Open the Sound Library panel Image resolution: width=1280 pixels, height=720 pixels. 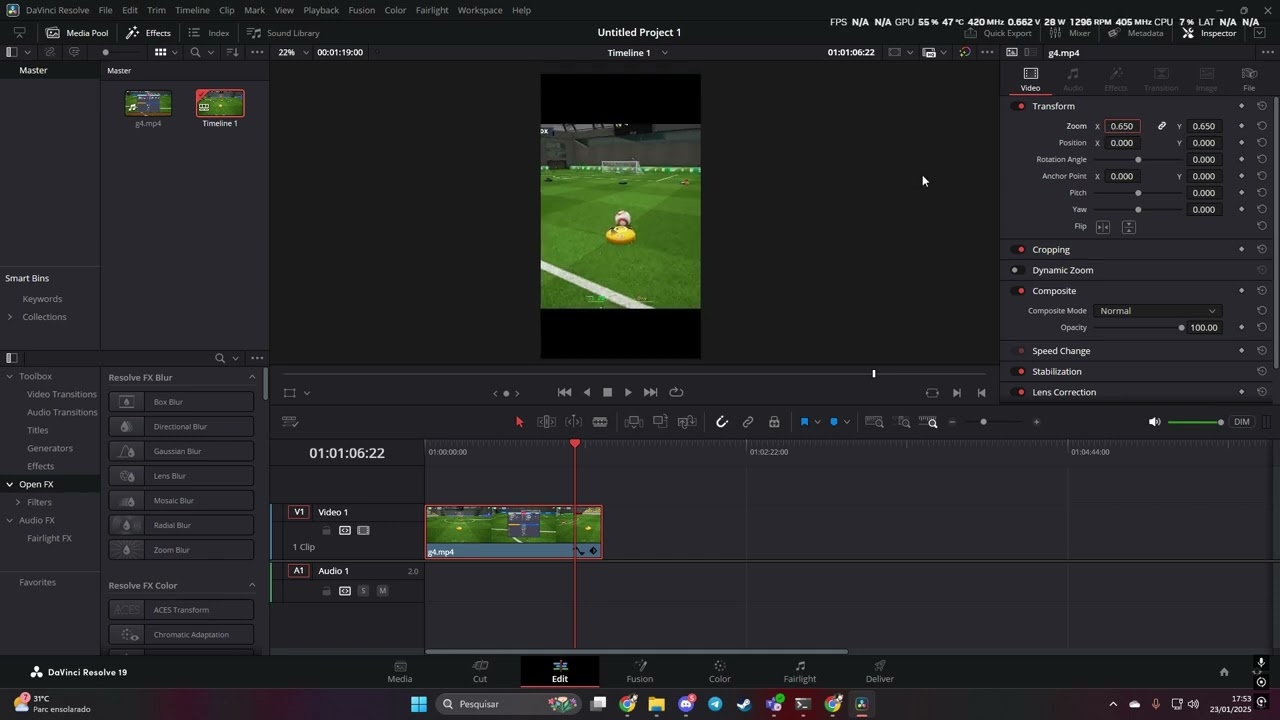coord(284,33)
